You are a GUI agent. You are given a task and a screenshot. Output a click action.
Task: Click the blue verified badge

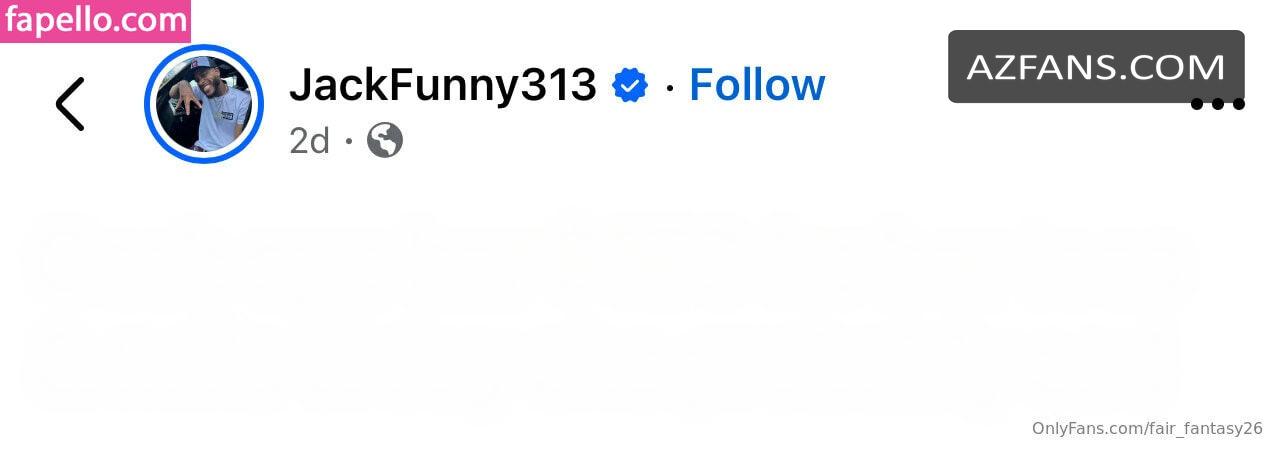click(x=630, y=86)
